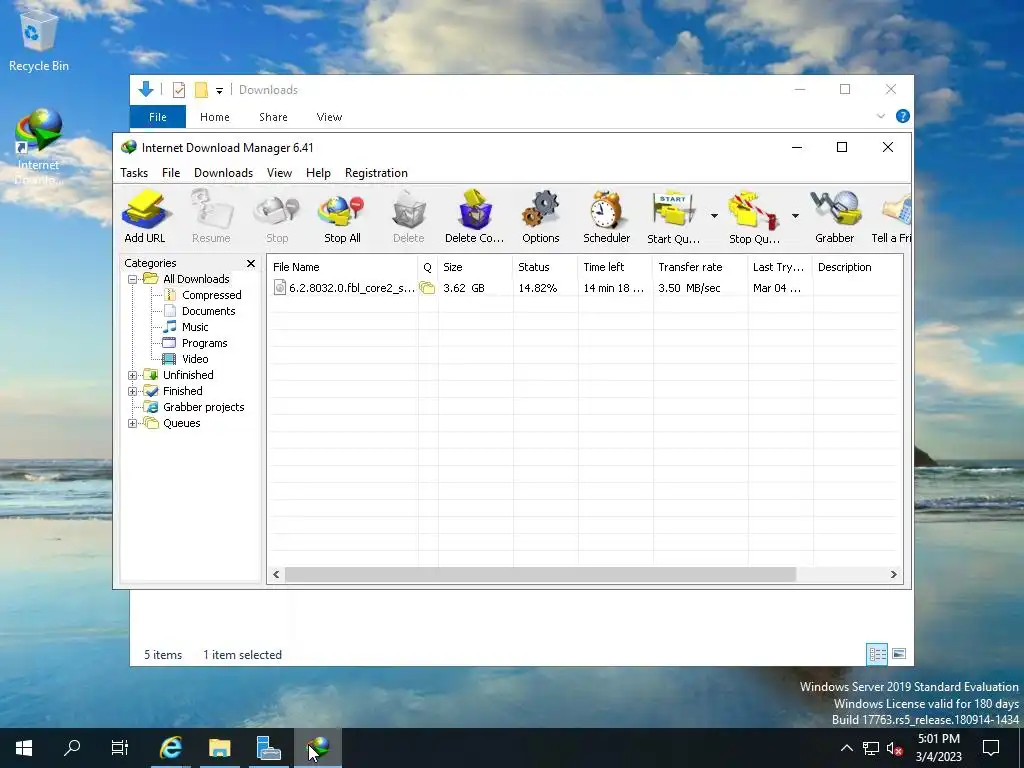The image size is (1024, 768).
Task: Open the View menu in IDM
Action: click(x=279, y=172)
